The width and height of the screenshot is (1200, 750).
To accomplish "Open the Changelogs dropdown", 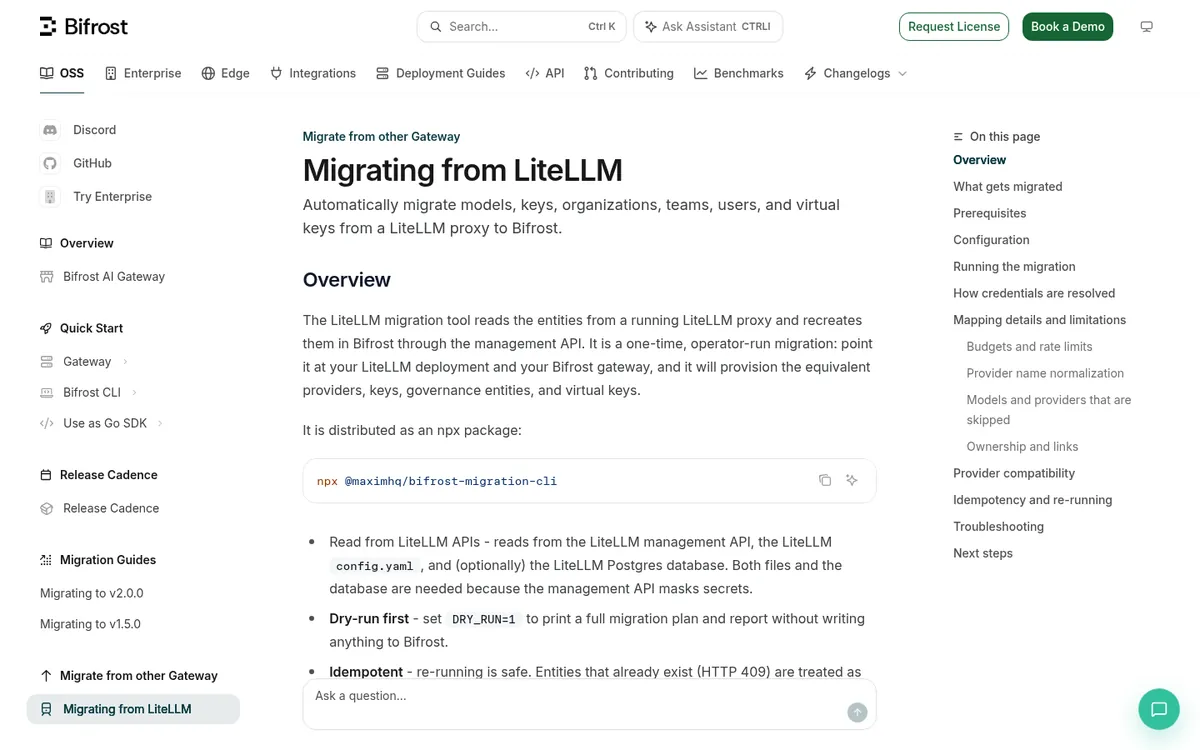I will [x=856, y=74].
